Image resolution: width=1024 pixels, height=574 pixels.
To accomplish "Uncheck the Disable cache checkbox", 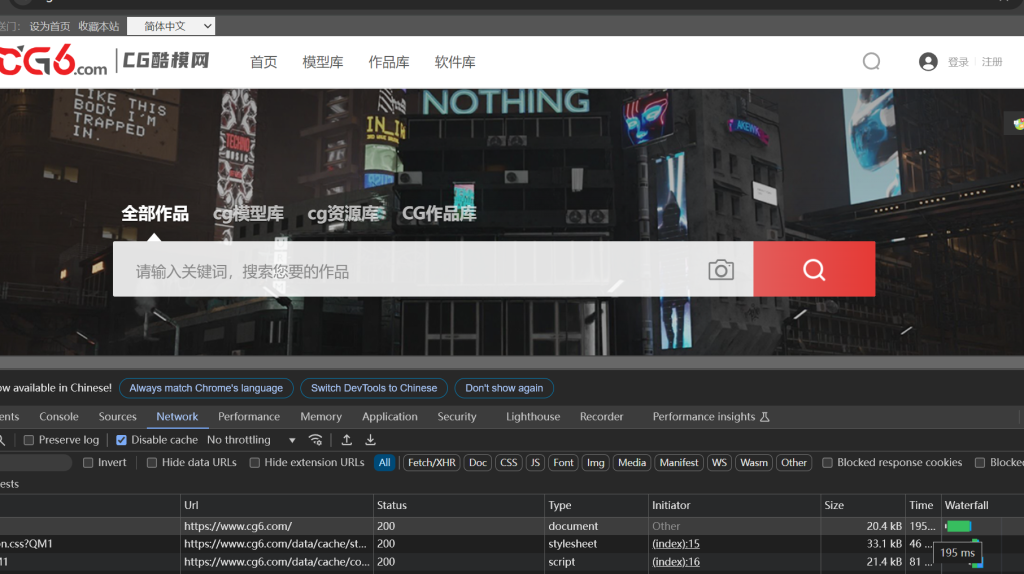I will coord(122,440).
